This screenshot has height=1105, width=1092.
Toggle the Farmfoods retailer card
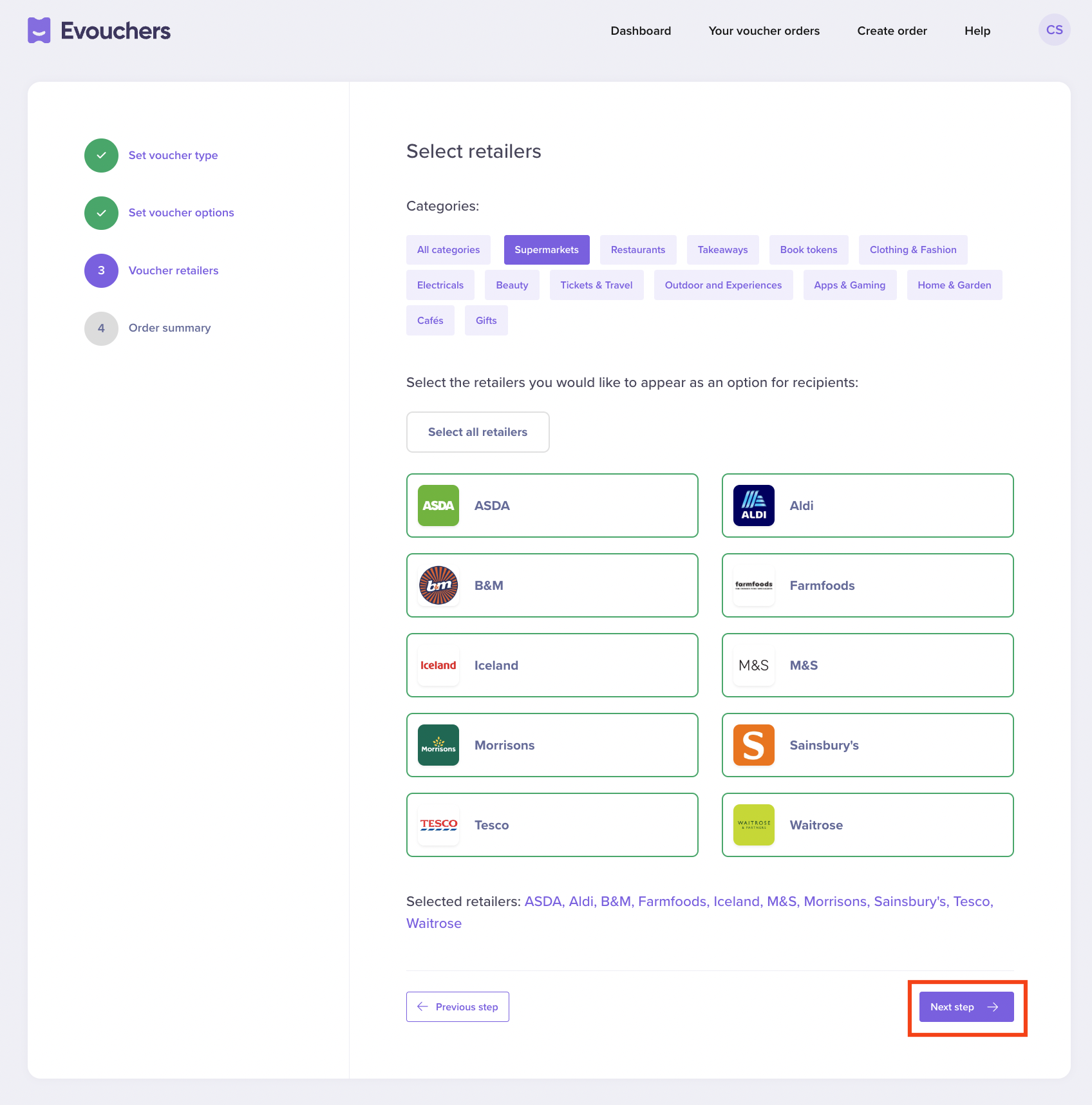[868, 585]
